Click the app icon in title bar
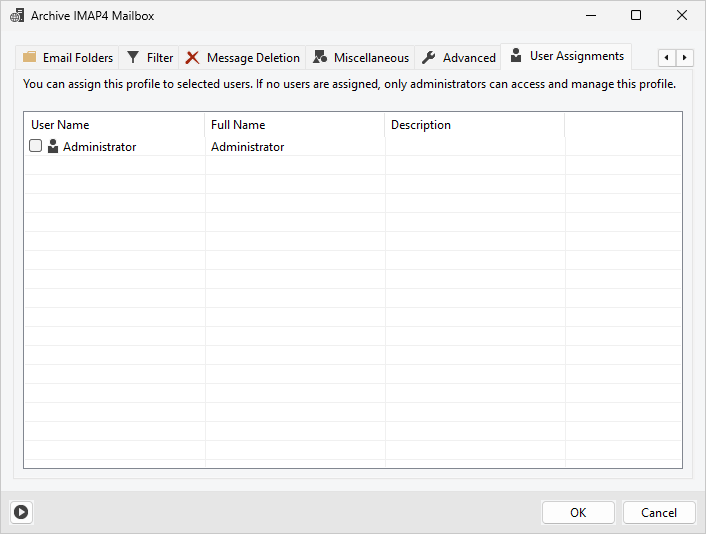Viewport: 706px width, 534px height. click(x=17, y=16)
